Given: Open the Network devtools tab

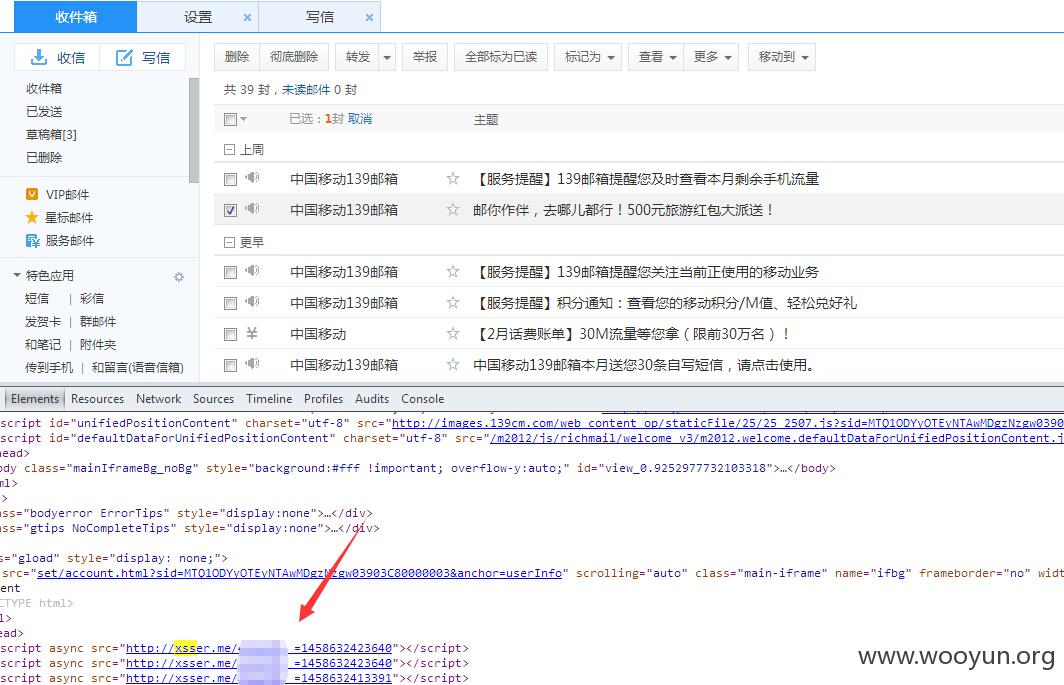Looking at the screenshot, I should pos(158,399).
